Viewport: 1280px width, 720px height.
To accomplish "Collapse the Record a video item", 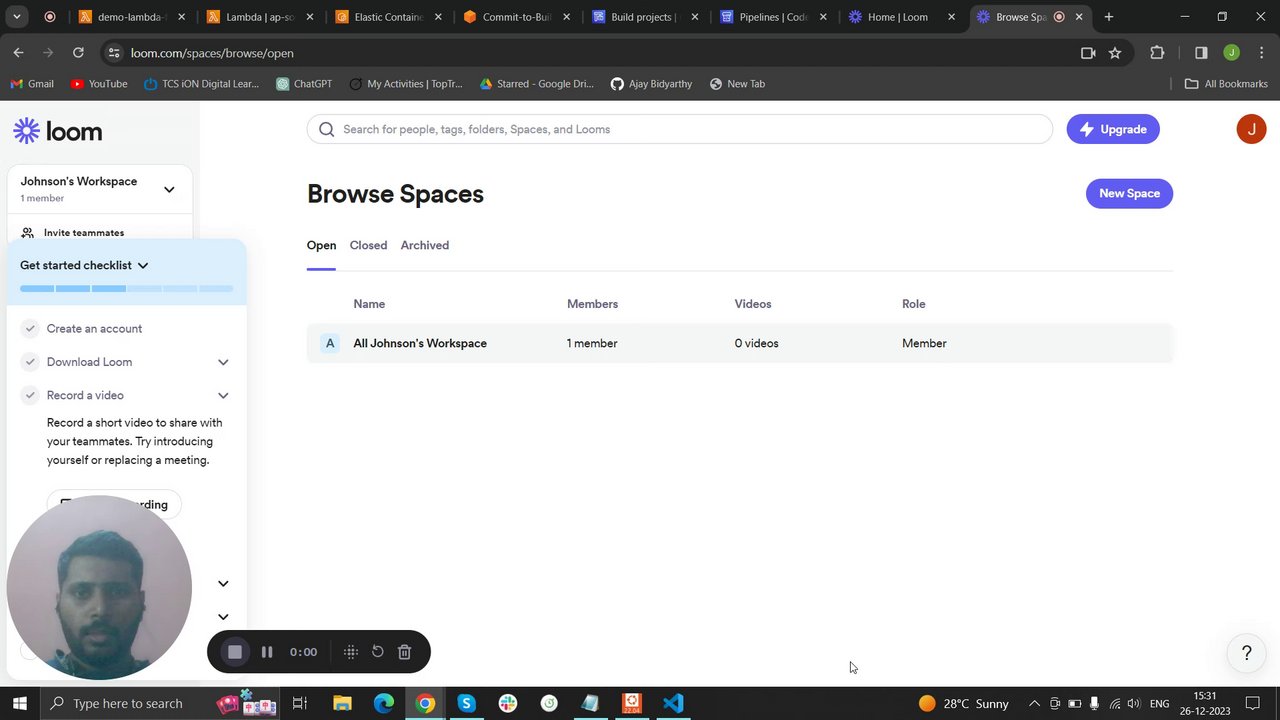I will [223, 395].
